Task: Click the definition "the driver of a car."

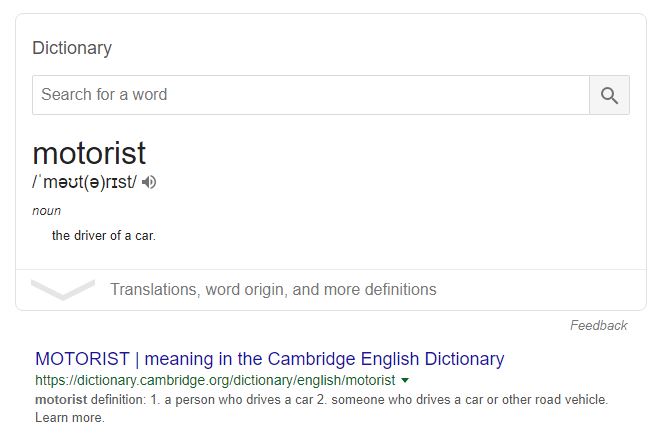Action: [x=104, y=236]
